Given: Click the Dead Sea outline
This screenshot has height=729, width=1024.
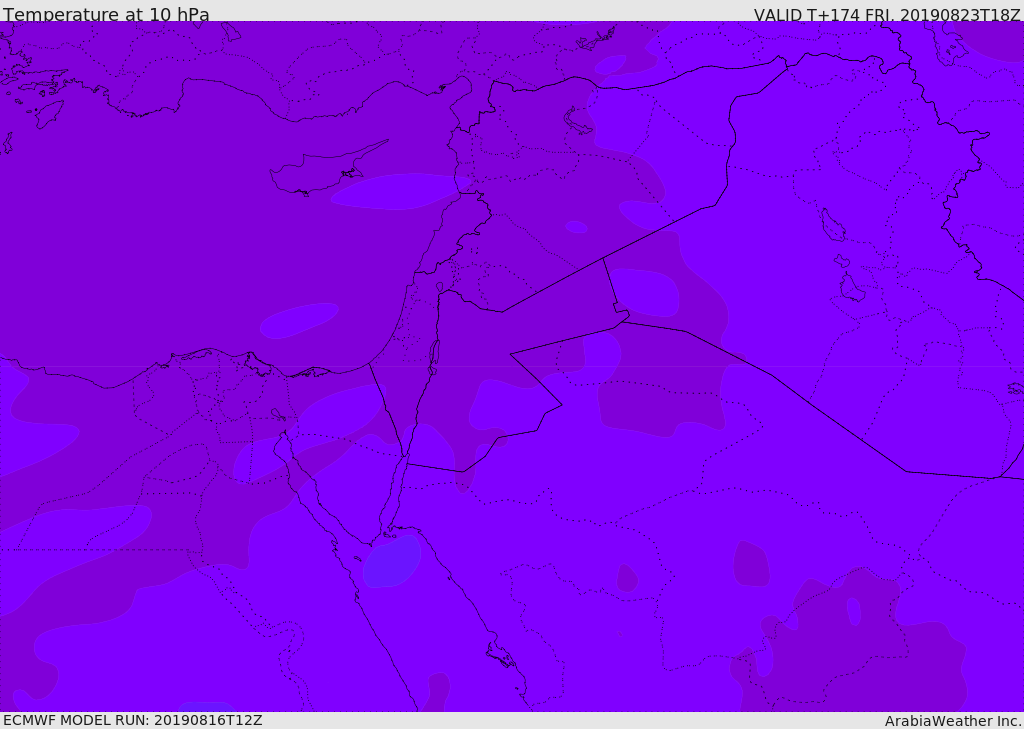Looking at the screenshot, I should pyautogui.click(x=434, y=353).
